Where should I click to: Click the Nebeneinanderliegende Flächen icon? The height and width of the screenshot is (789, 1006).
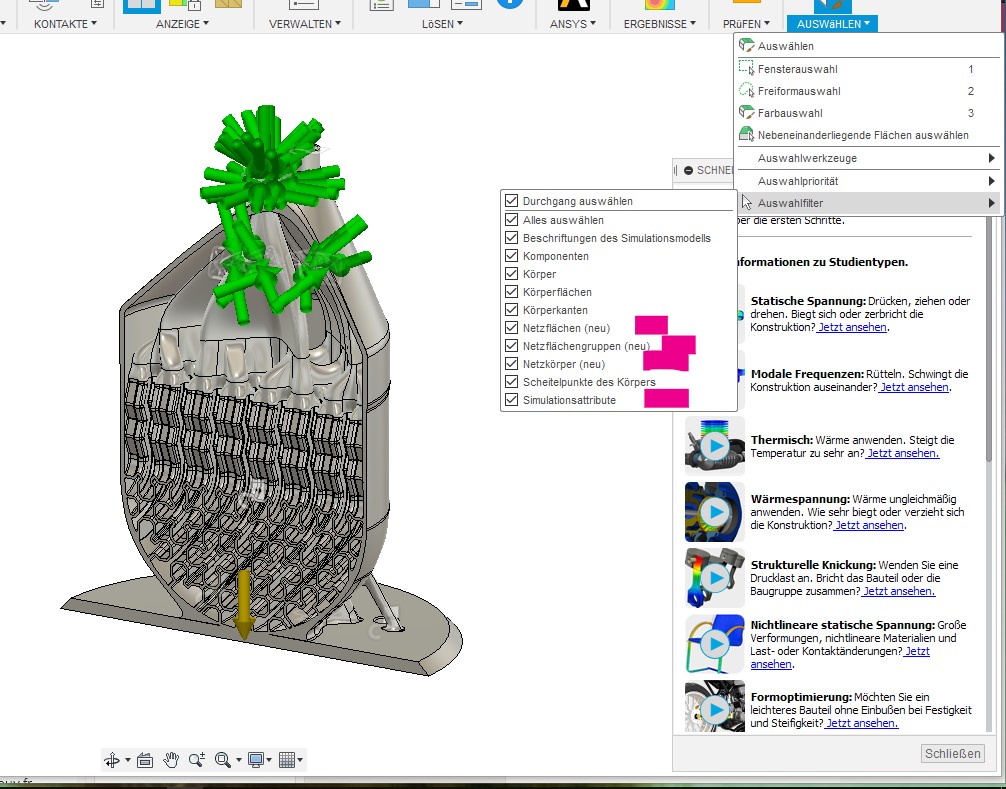click(746, 134)
